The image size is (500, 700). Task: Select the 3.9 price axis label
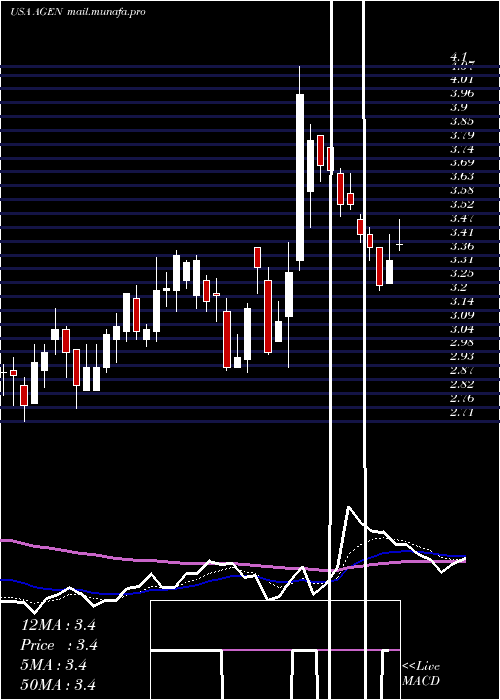459,108
